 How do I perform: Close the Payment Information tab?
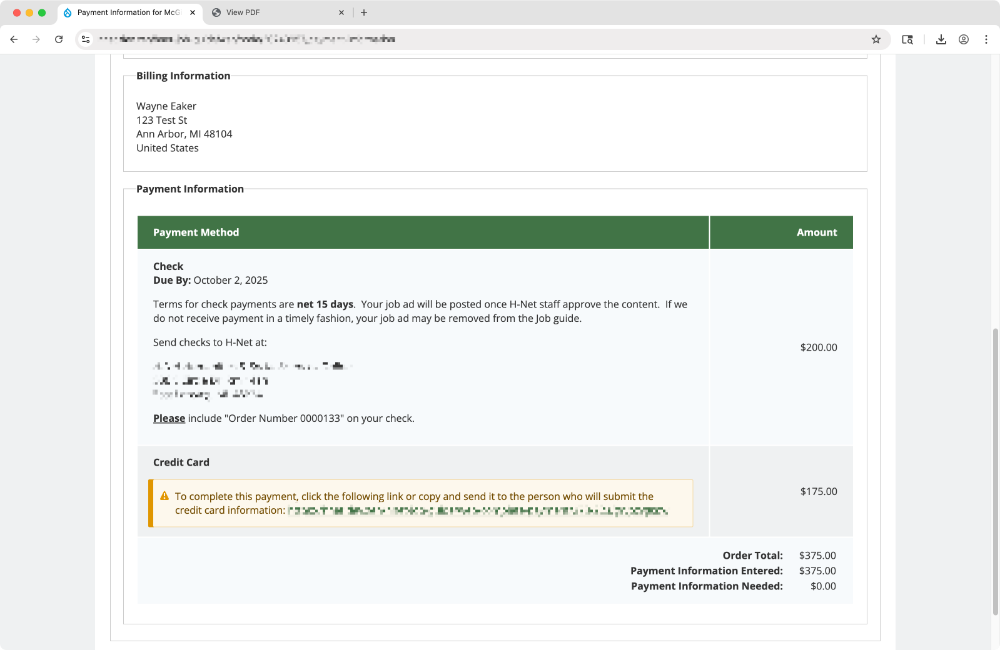(193, 13)
